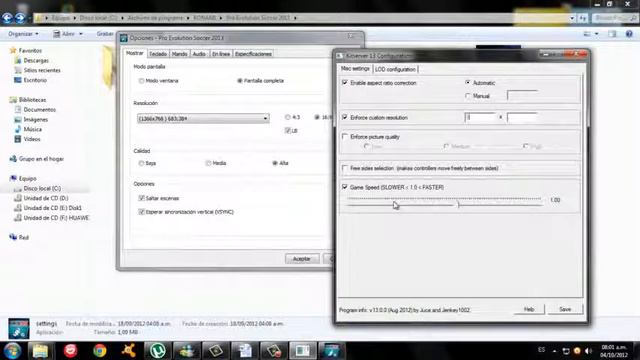Image resolution: width=640 pixels, height=360 pixels.
Task: Launch Google Chrome from the taskbar
Action: coord(100,351)
